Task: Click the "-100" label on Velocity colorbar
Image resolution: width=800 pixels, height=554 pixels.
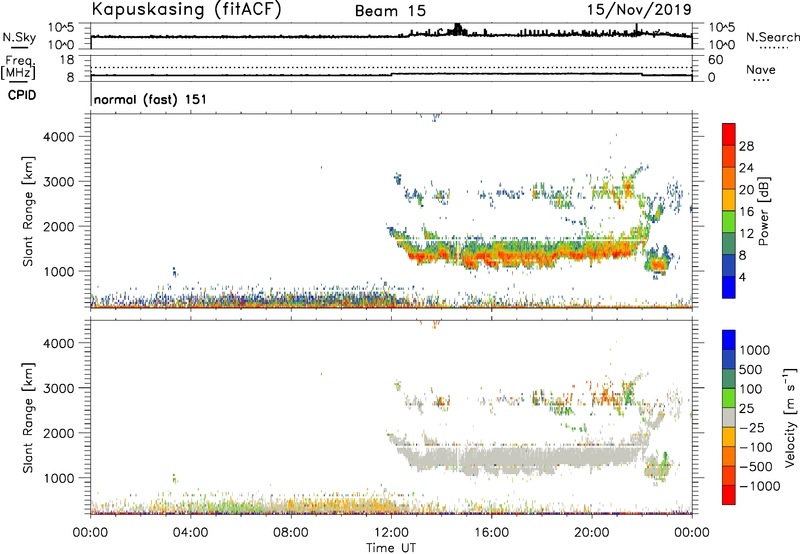Action: pos(756,447)
